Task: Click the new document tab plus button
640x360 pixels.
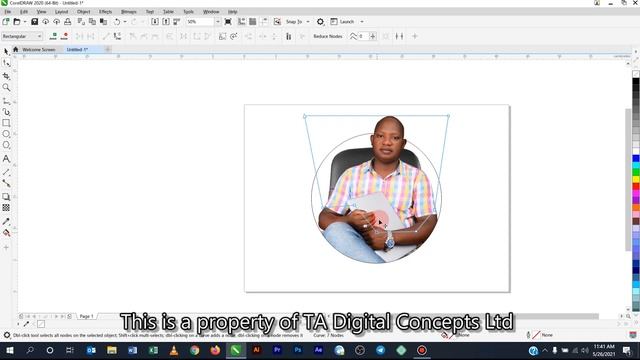Action: (108, 49)
